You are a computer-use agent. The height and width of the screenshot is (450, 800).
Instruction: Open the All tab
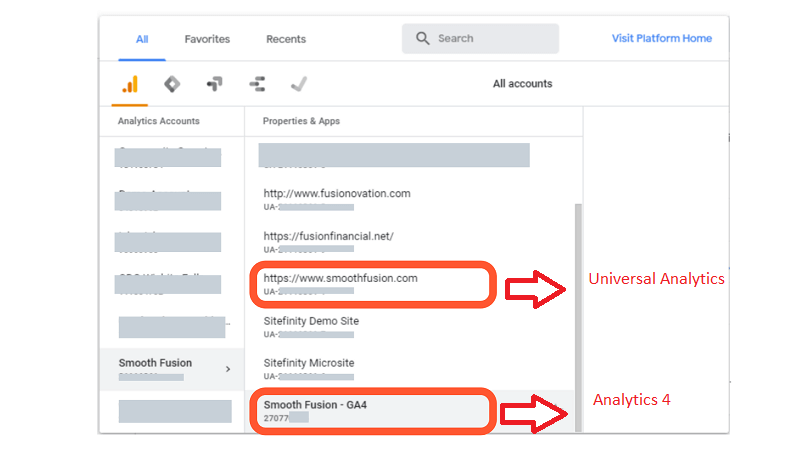coord(142,39)
